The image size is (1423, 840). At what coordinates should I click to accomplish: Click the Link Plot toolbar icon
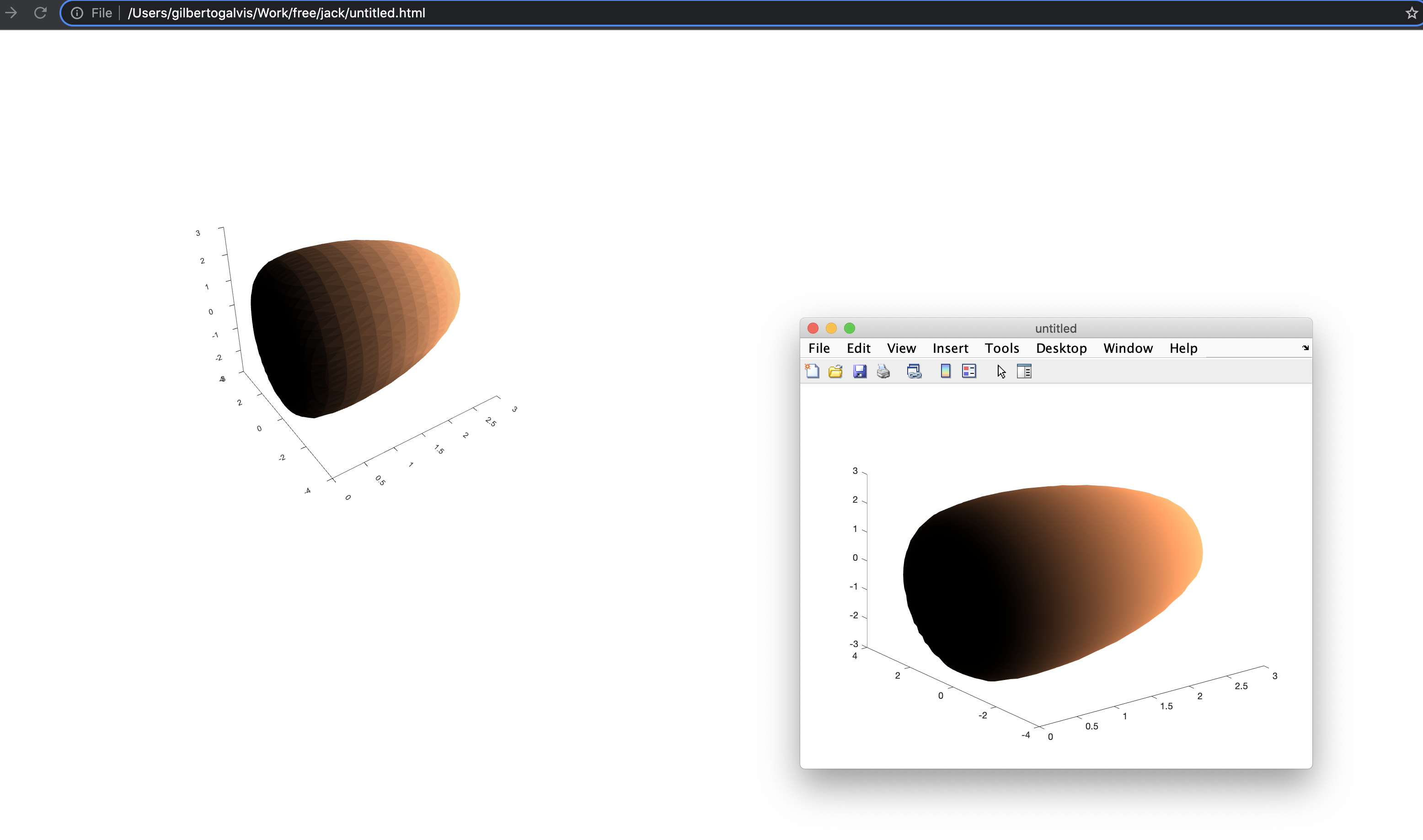914,371
